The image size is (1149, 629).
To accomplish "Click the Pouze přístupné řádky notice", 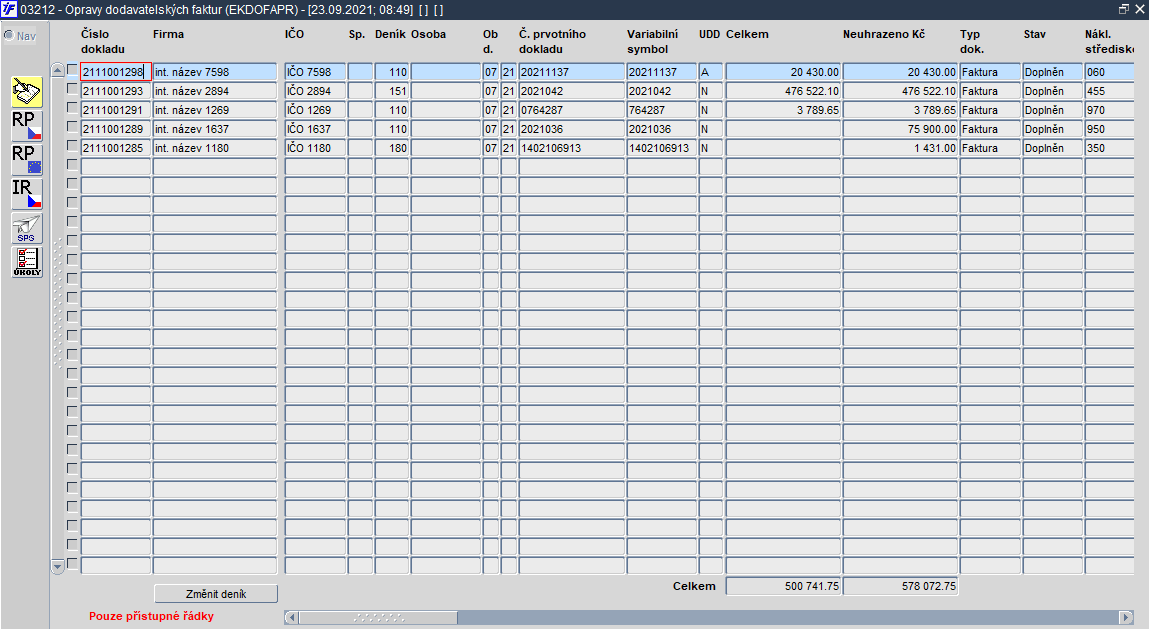I will [x=152, y=617].
